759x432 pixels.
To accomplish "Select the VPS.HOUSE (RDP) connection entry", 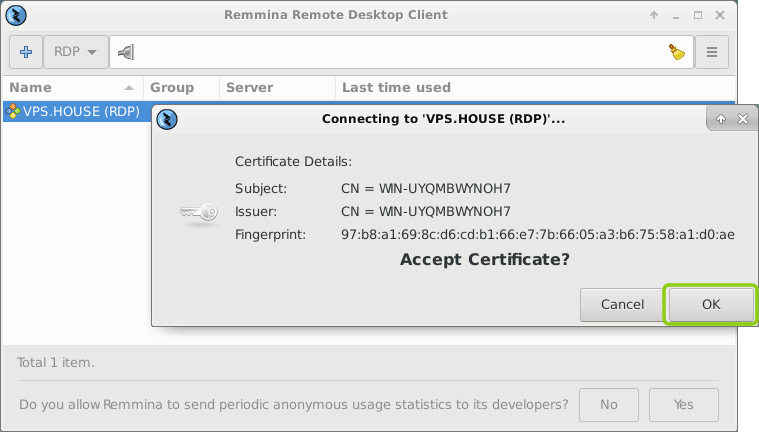I will [72, 111].
